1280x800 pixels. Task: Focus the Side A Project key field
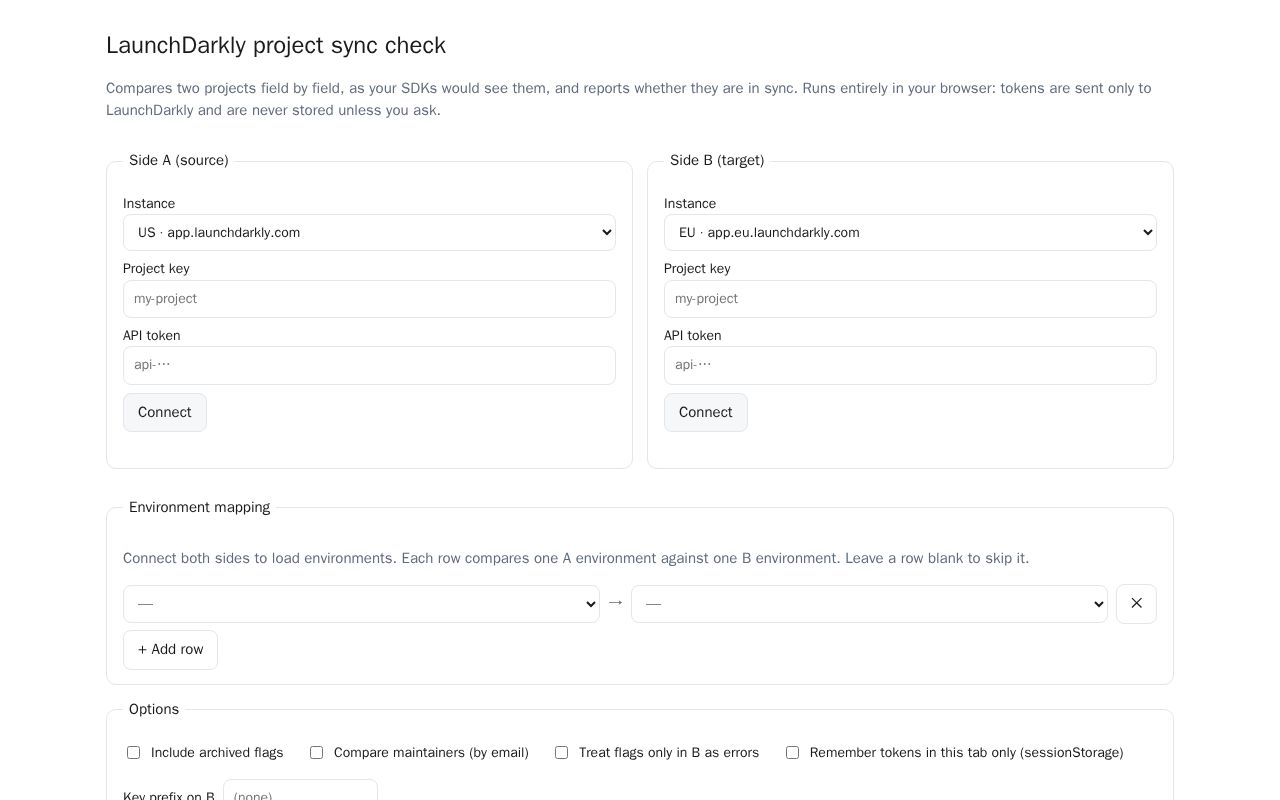click(x=369, y=299)
